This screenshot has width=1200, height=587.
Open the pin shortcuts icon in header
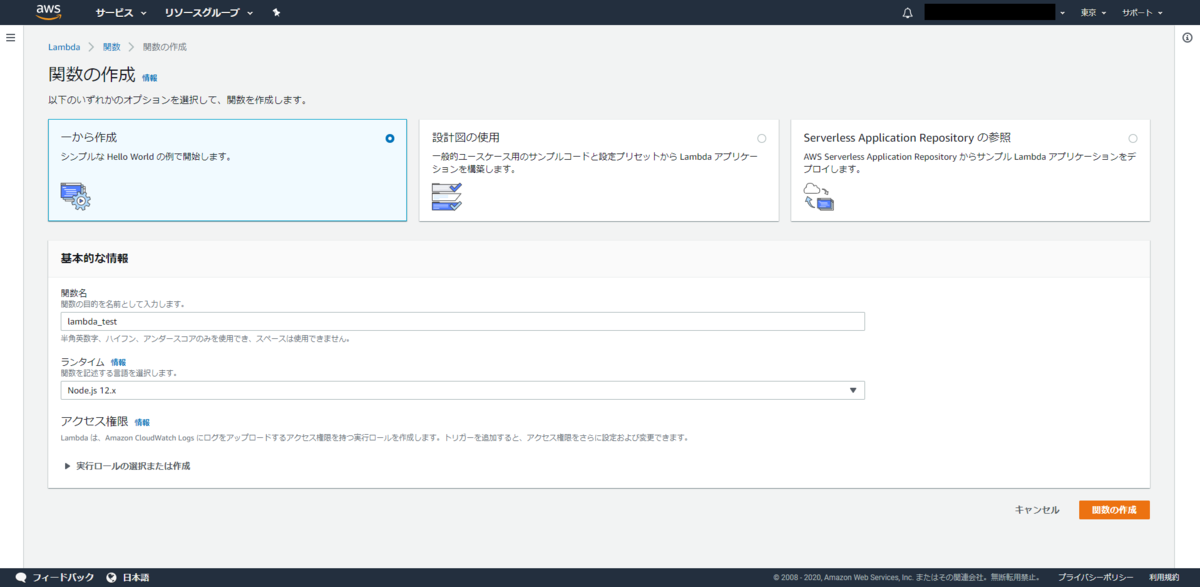pyautogui.click(x=276, y=13)
